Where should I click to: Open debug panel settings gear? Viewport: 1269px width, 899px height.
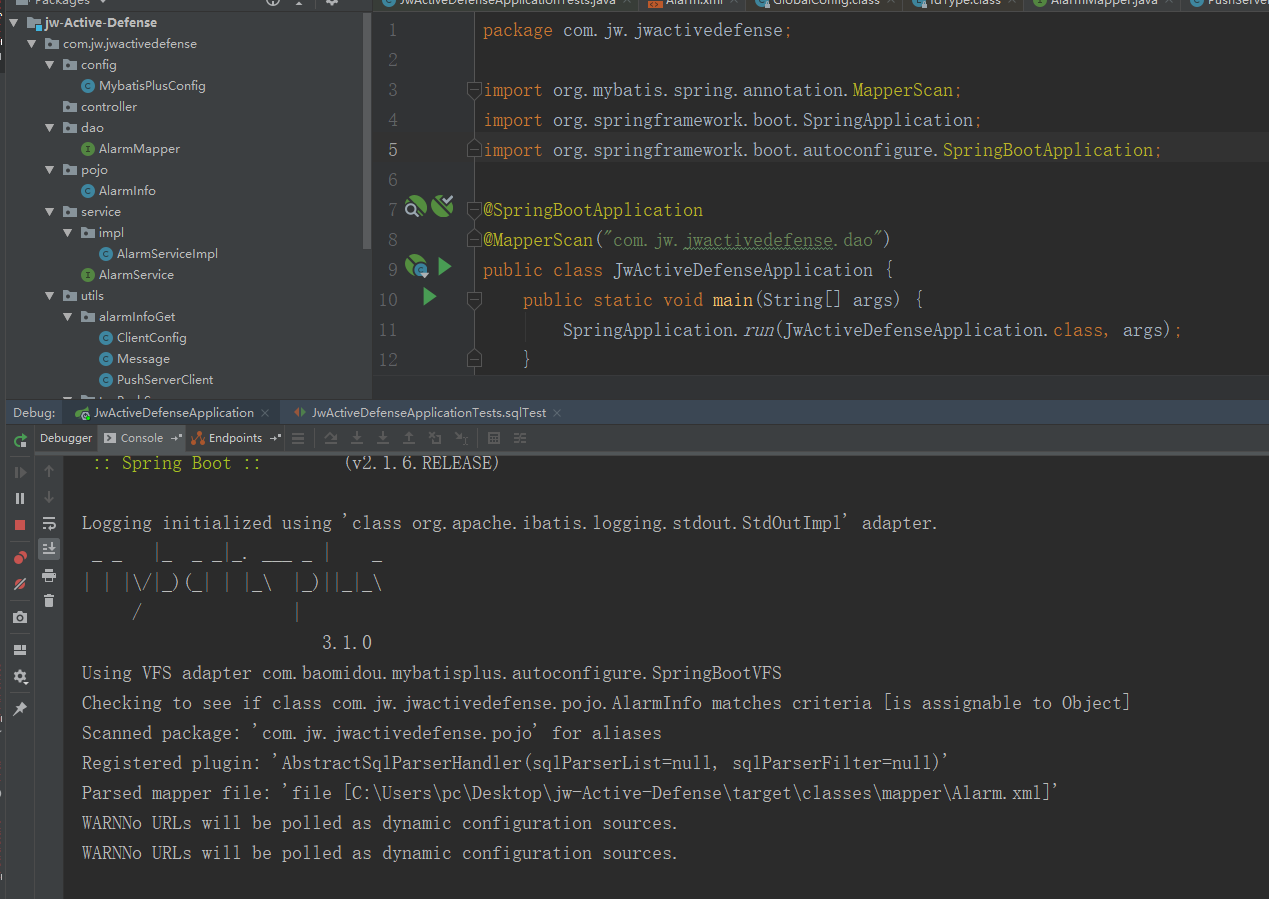coord(20,677)
